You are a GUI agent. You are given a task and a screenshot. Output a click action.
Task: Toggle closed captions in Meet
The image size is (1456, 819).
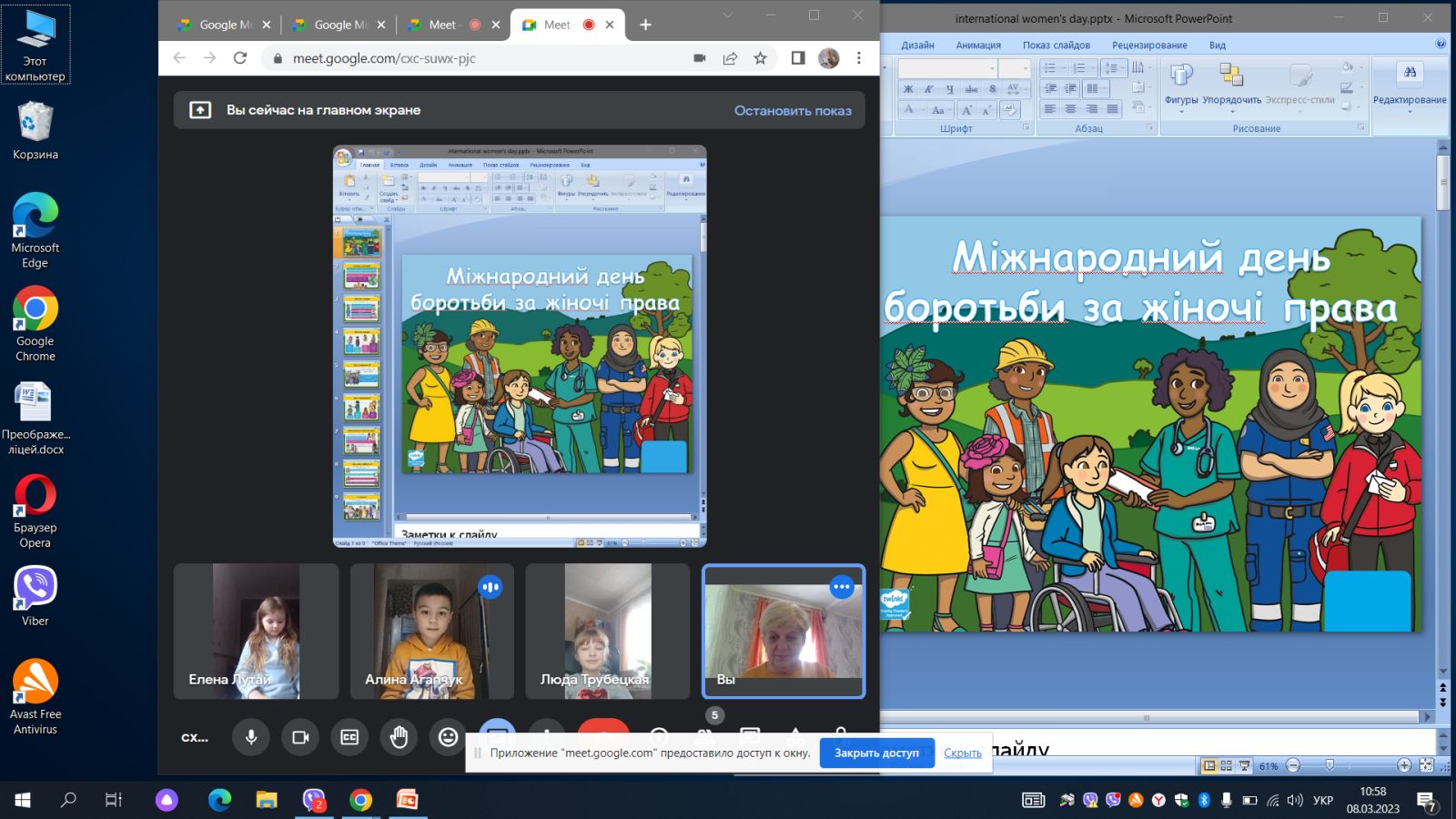click(x=349, y=737)
